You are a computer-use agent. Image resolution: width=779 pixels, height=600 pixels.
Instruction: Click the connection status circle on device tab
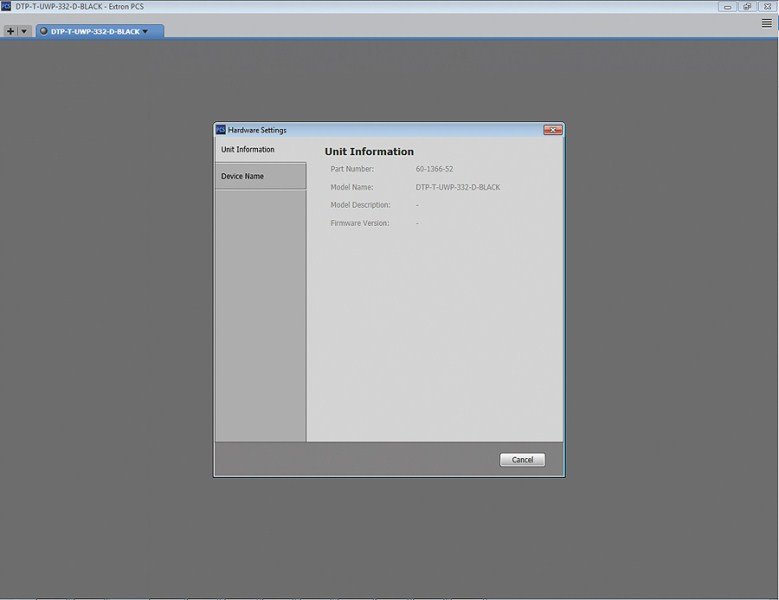[x=44, y=31]
